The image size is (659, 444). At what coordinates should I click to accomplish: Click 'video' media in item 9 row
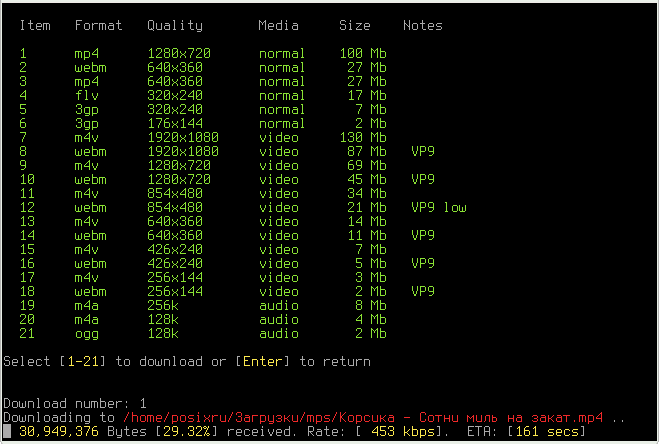click(x=279, y=165)
